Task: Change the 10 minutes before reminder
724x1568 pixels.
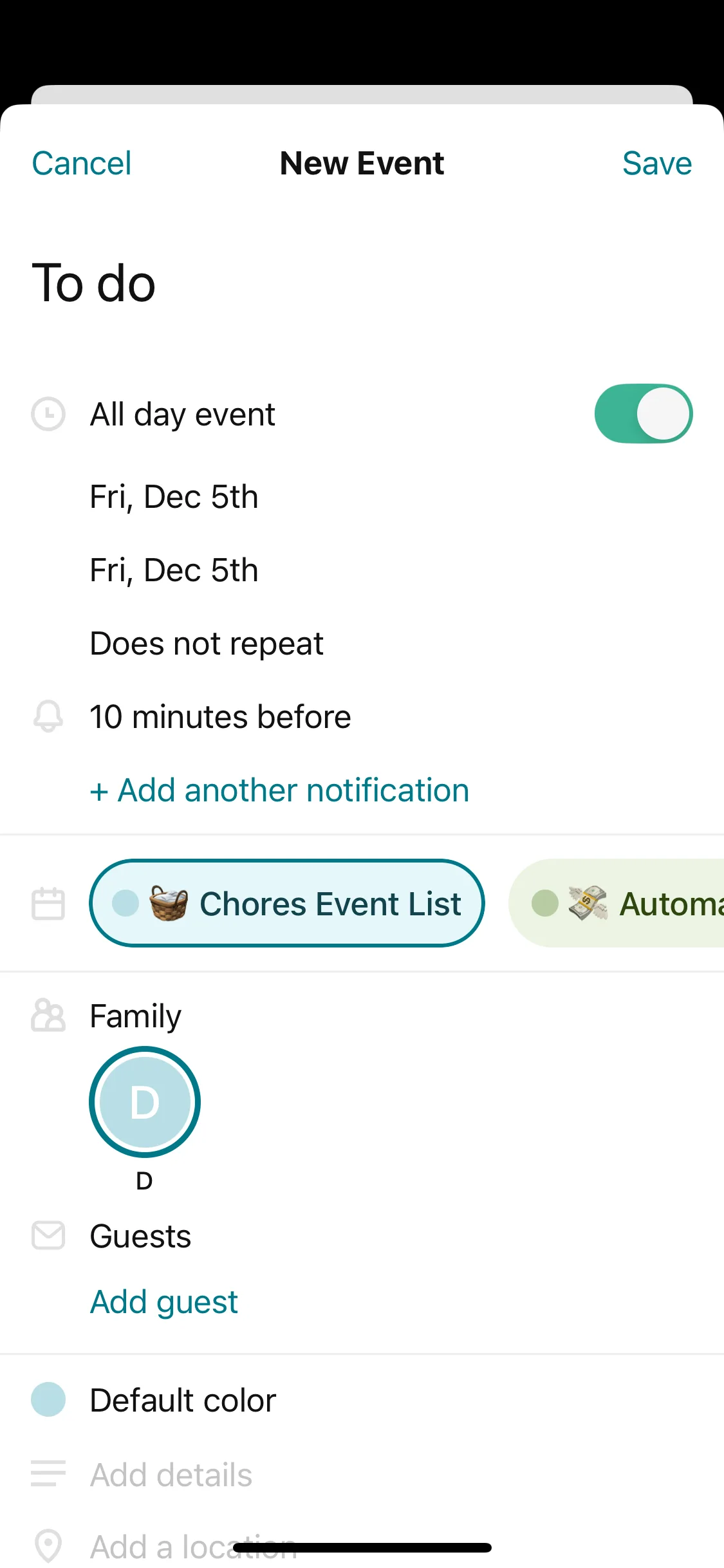Action: (x=220, y=717)
